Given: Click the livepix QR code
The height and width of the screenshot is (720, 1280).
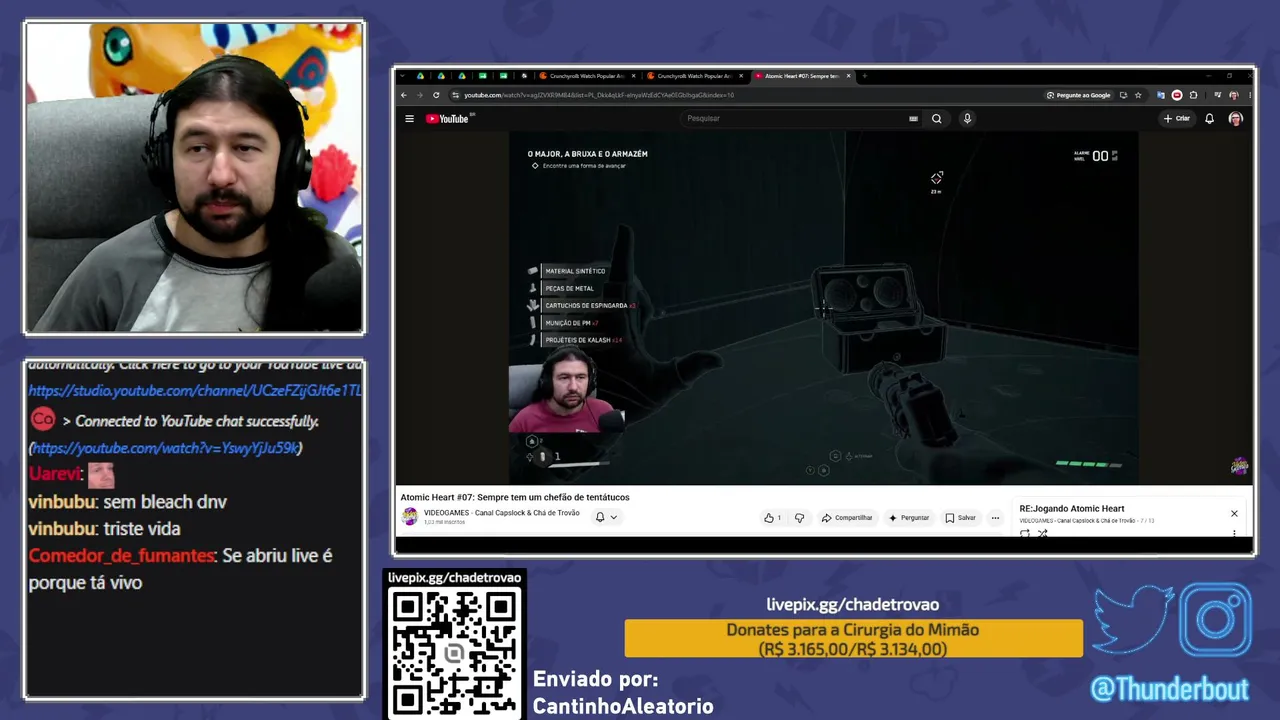Looking at the screenshot, I should pyautogui.click(x=454, y=652).
